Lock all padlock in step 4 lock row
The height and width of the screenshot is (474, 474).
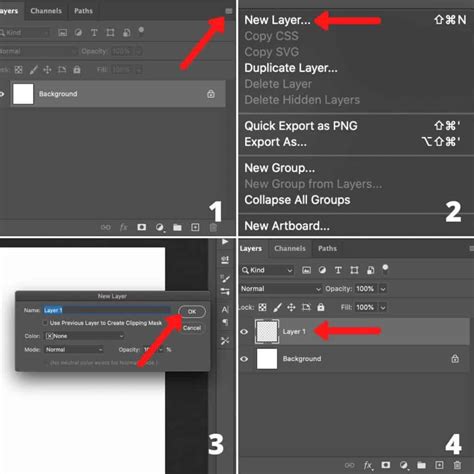click(x=321, y=307)
